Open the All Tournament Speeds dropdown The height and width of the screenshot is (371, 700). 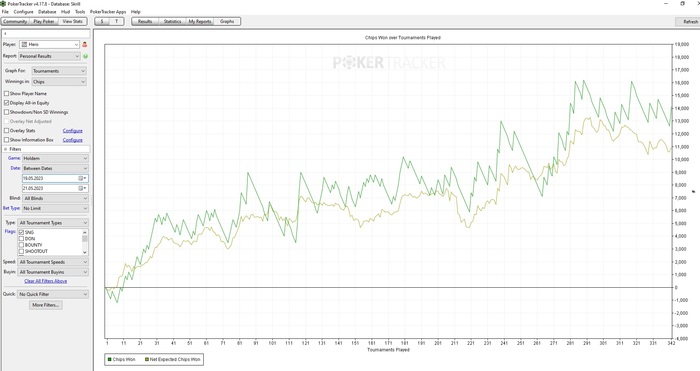pyautogui.click(x=53, y=262)
